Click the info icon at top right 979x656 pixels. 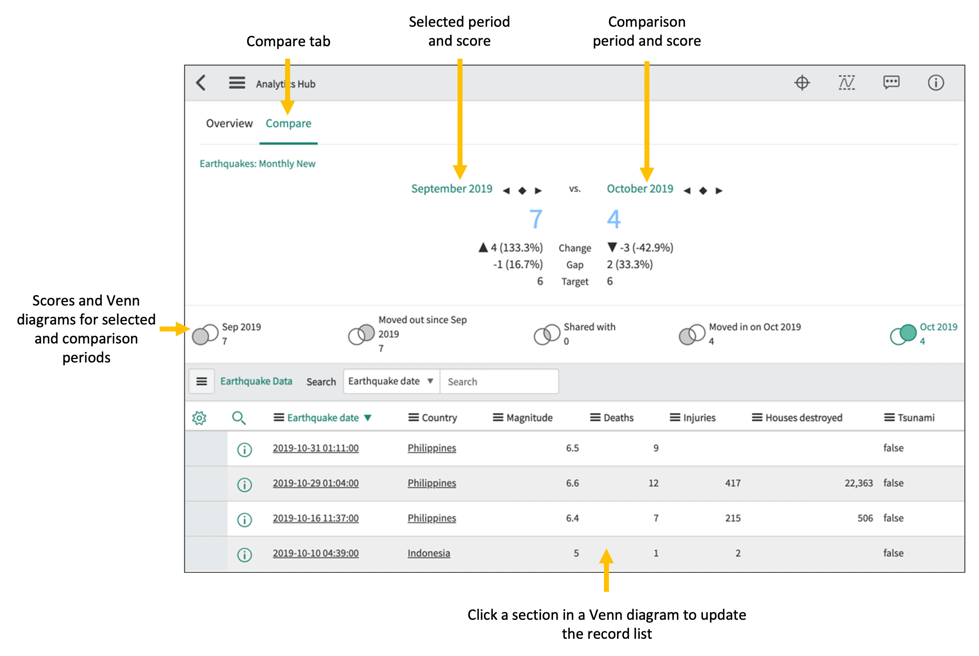[936, 83]
